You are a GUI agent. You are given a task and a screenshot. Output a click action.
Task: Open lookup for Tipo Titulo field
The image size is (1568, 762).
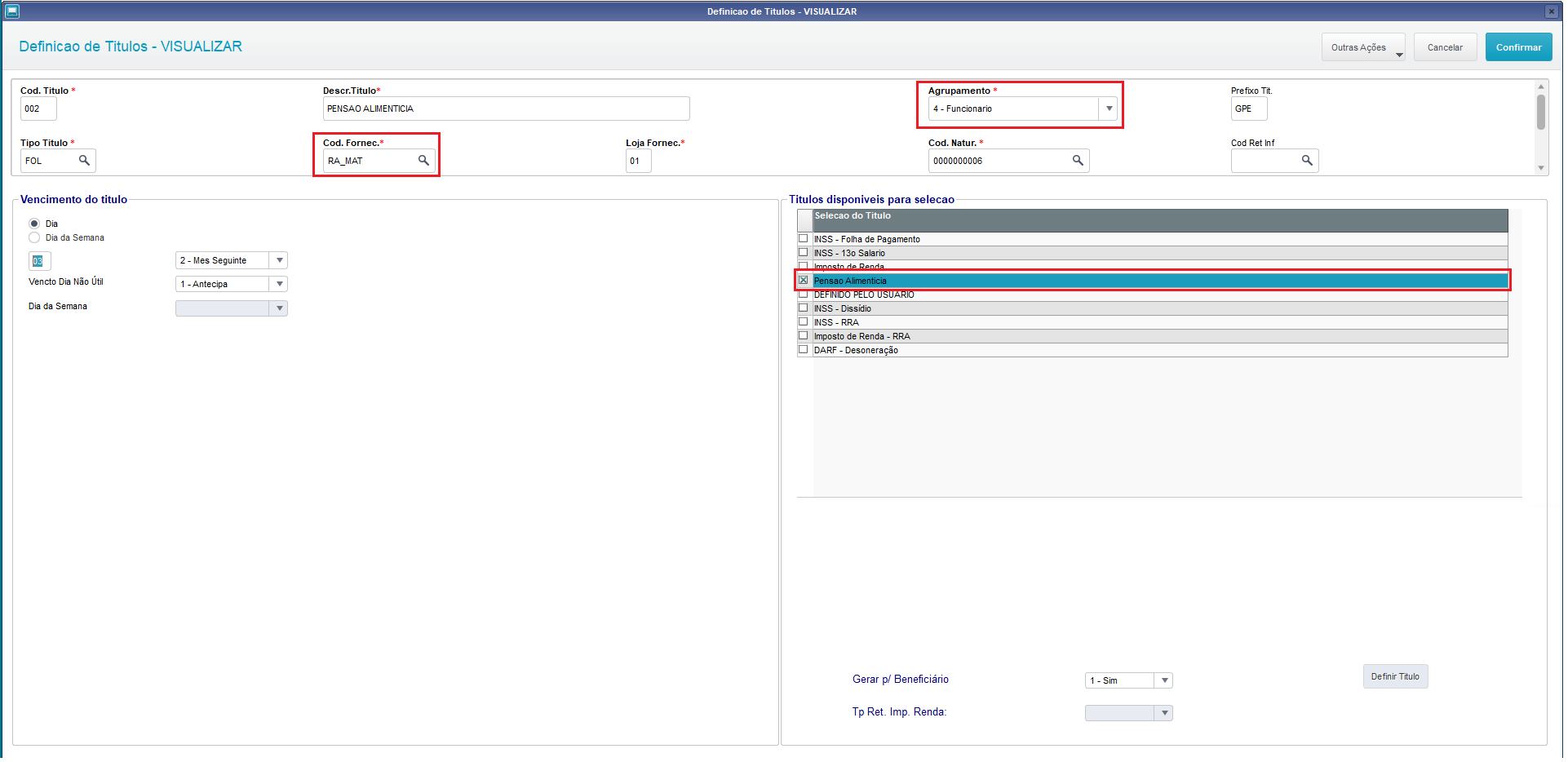(x=84, y=161)
